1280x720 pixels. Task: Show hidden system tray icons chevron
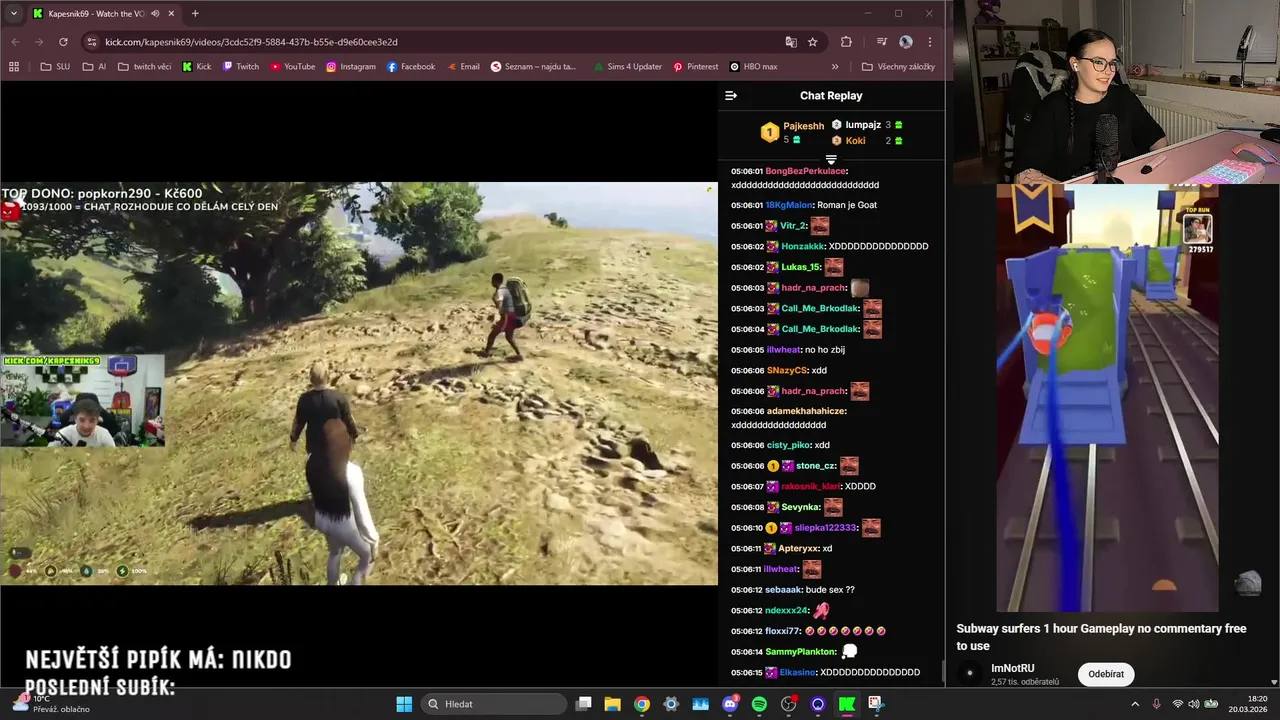pos(1135,704)
